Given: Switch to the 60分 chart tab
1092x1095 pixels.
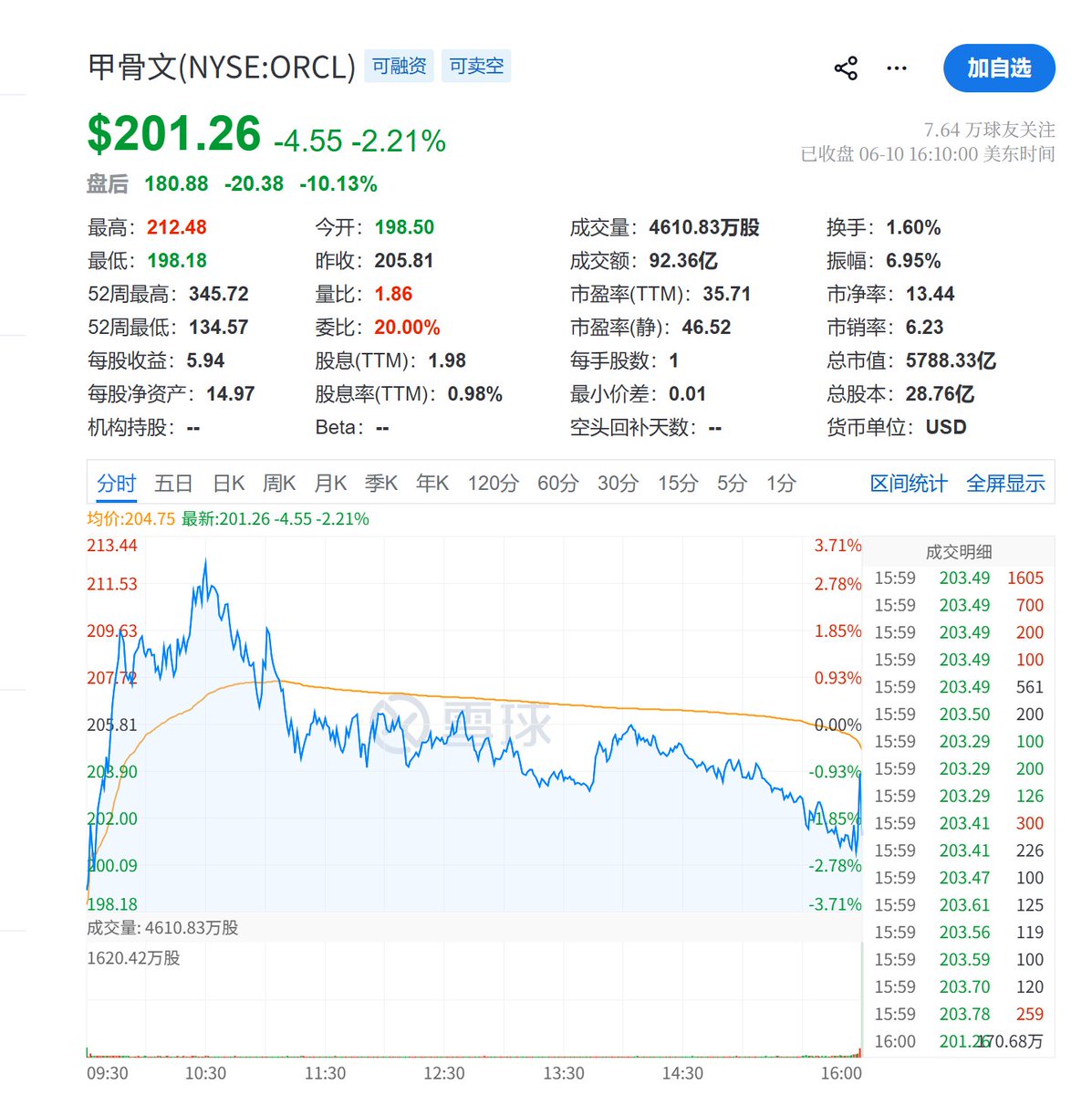Looking at the screenshot, I should tap(557, 483).
